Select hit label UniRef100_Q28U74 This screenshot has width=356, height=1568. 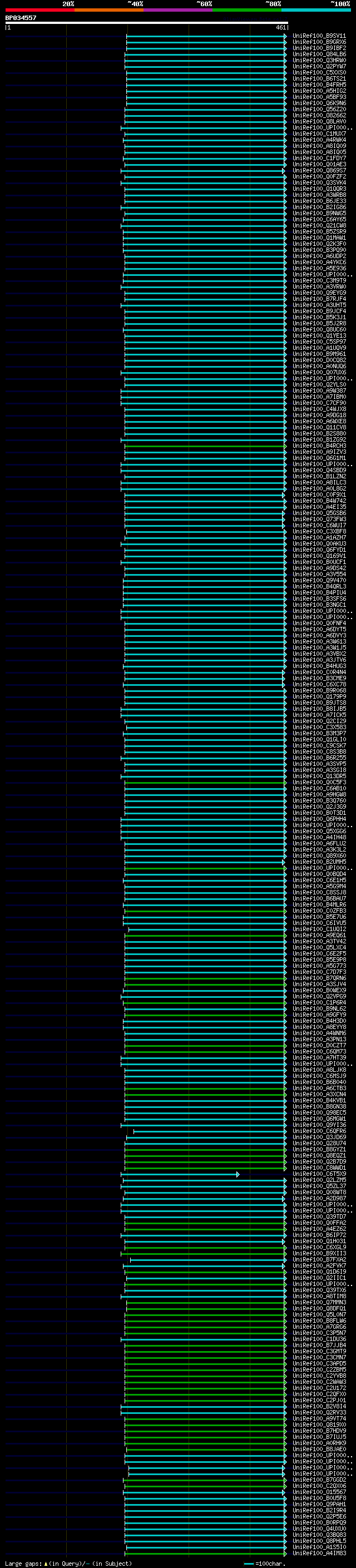point(319,1143)
